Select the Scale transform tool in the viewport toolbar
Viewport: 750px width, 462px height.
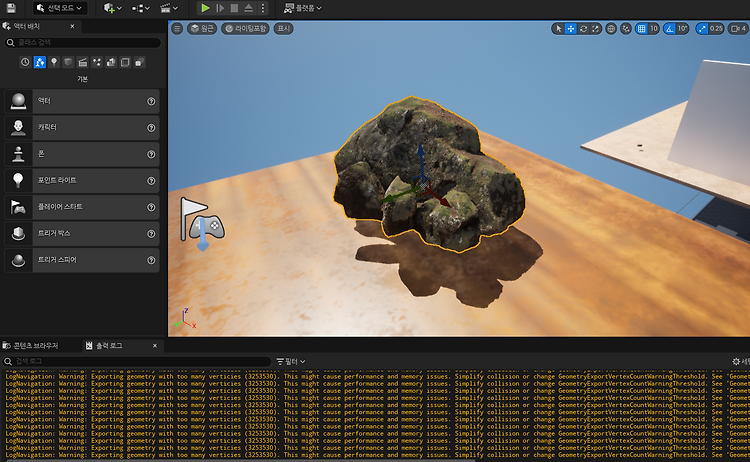click(596, 29)
